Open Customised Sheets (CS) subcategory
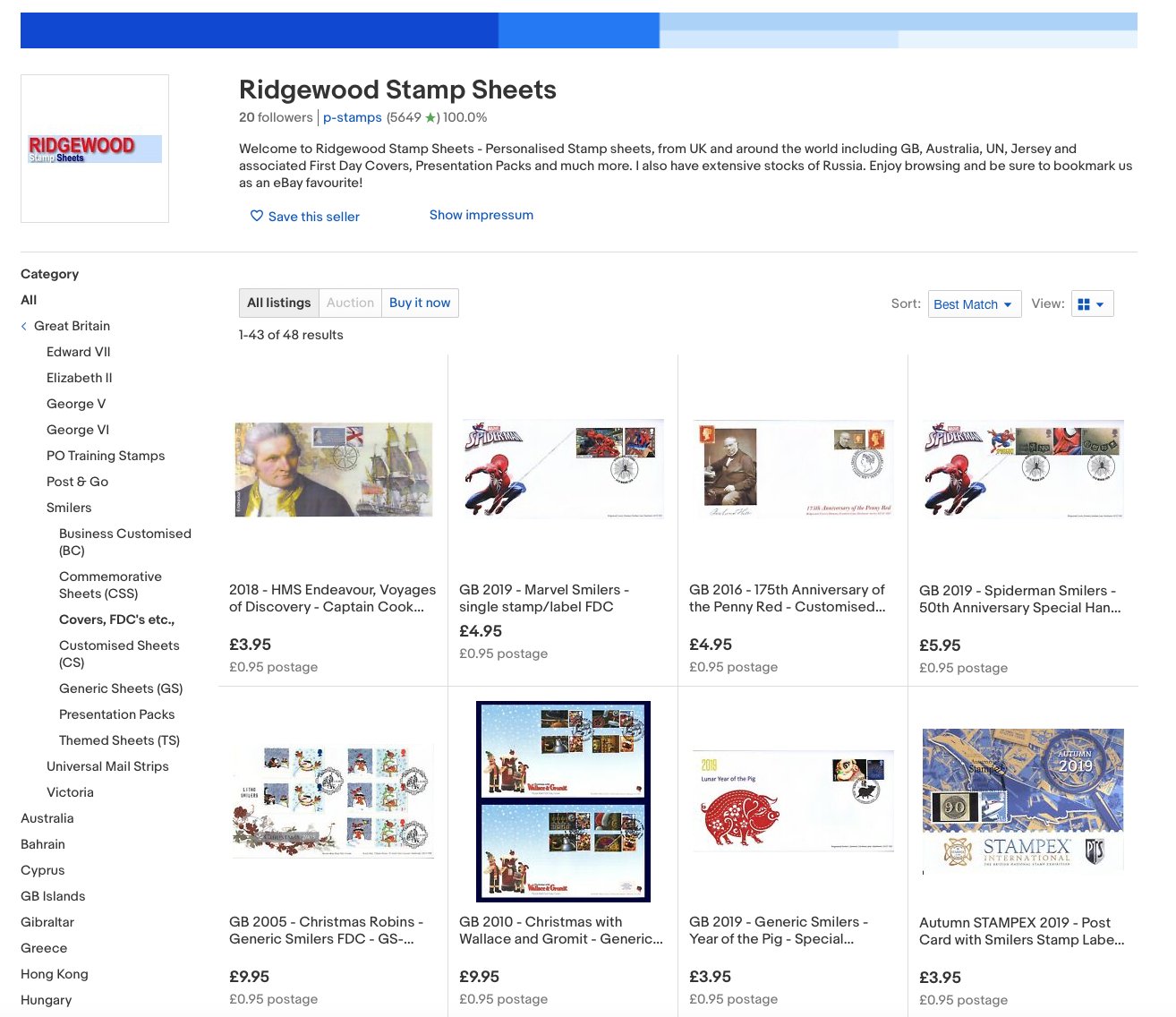This screenshot has height=1017, width=1176. [119, 654]
